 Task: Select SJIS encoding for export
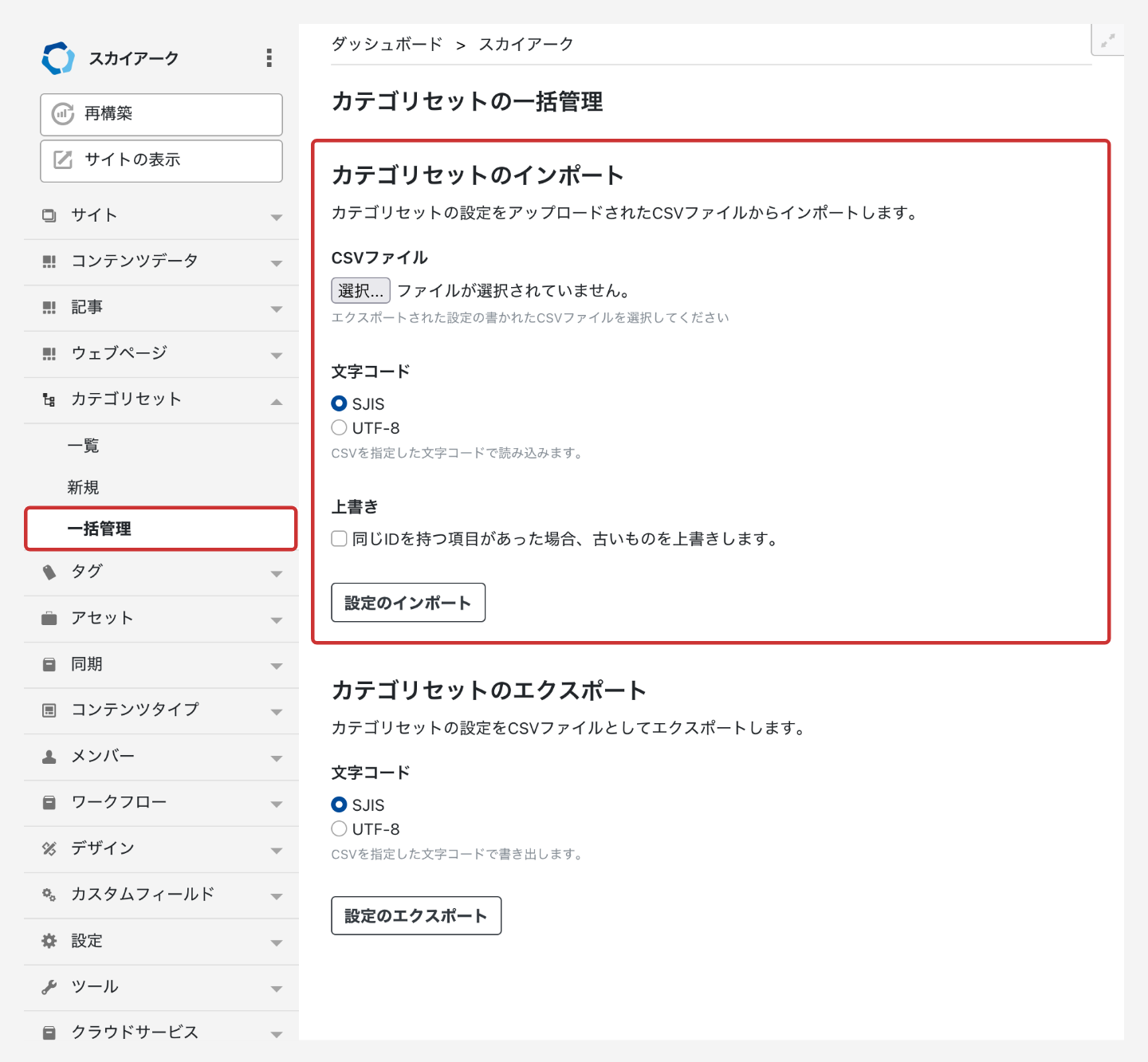tap(340, 805)
